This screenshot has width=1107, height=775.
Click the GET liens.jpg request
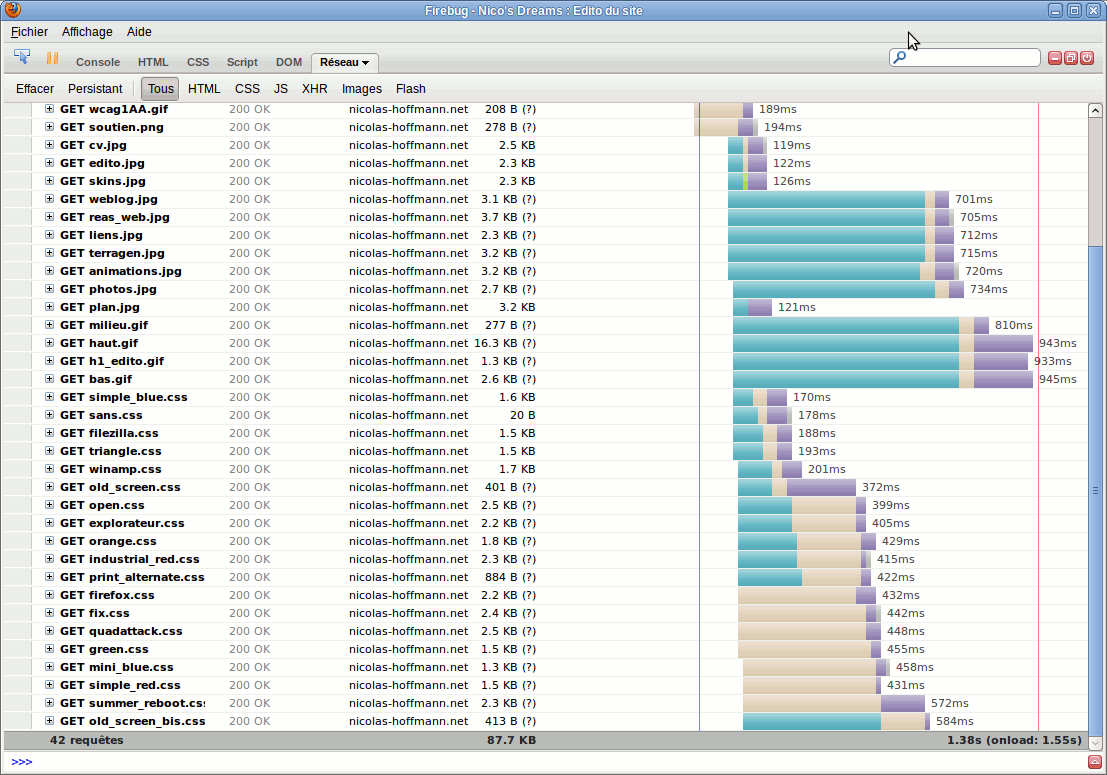tap(101, 235)
